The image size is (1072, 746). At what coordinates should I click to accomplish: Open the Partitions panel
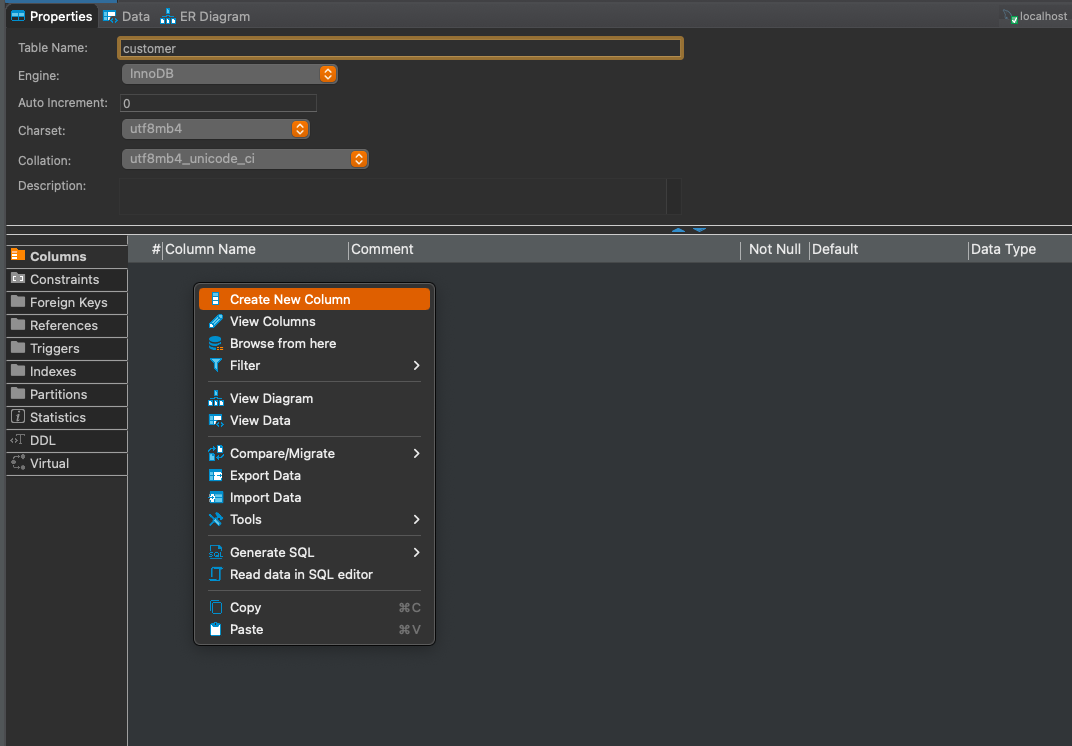[52, 394]
